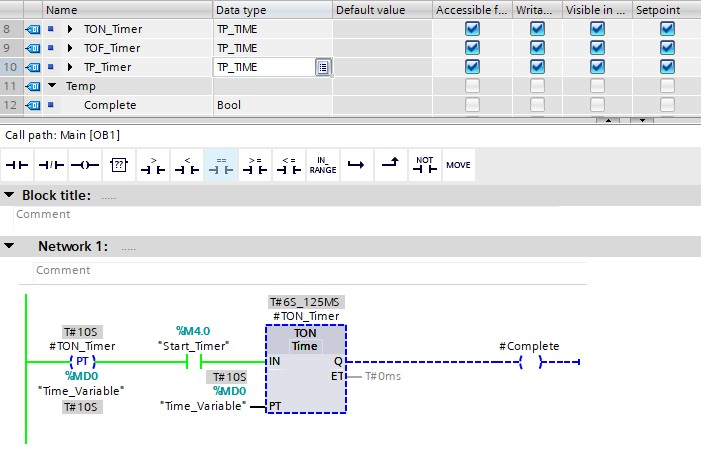Select the equal comparison contact
Screen dimensions: 701x452
coord(220,164)
